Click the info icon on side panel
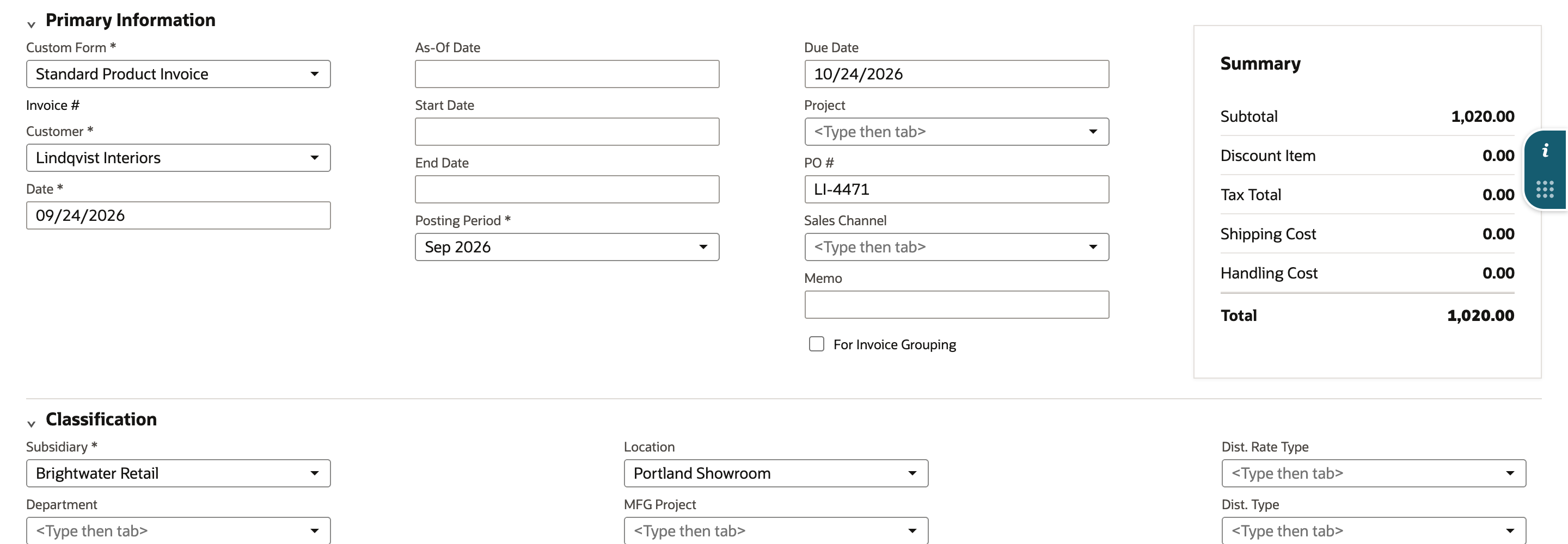Screen dimensions: 1568x544 coord(1545,151)
